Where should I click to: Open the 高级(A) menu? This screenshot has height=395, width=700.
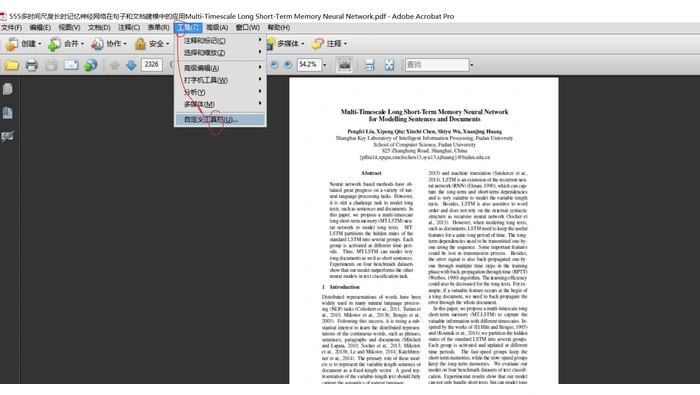(217, 28)
